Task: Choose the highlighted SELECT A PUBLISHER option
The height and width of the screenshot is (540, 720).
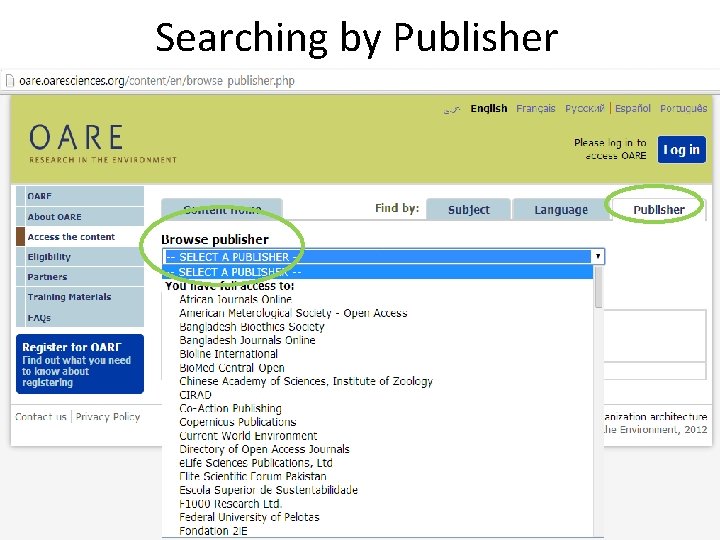Action: 378,272
